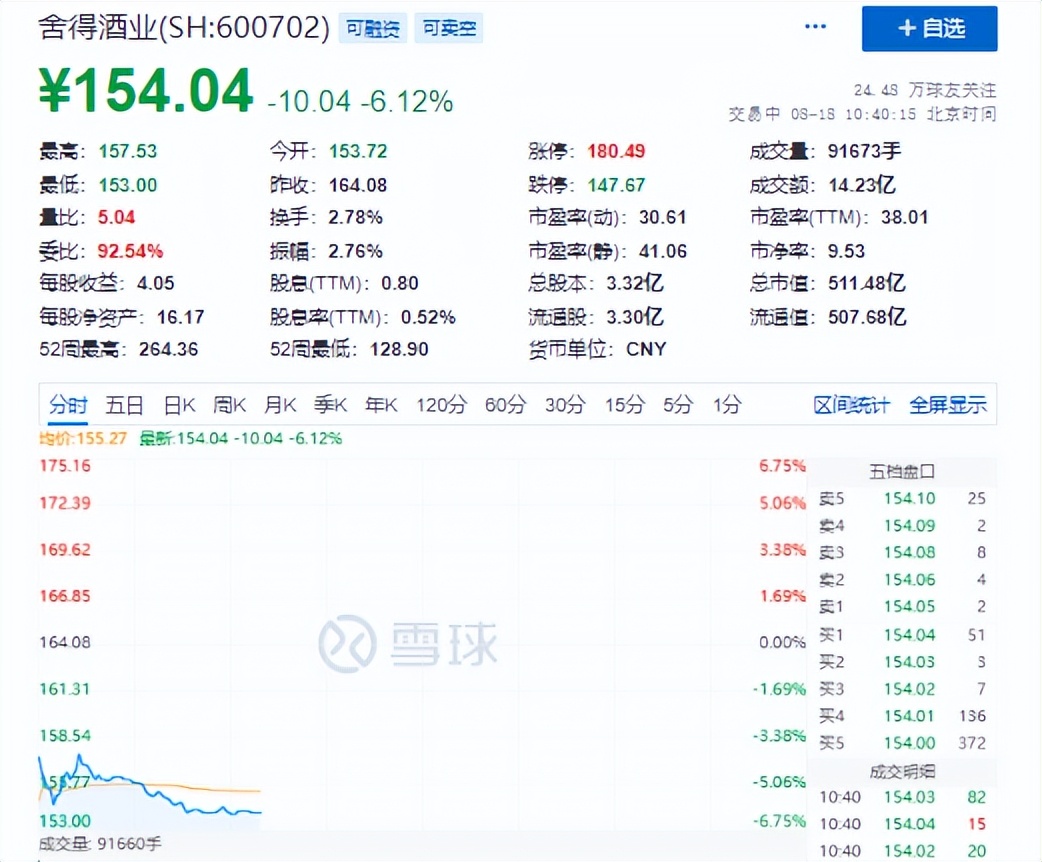Select the 卖4 order row at 154.09
The width and height of the screenshot is (1042, 862).
902,526
